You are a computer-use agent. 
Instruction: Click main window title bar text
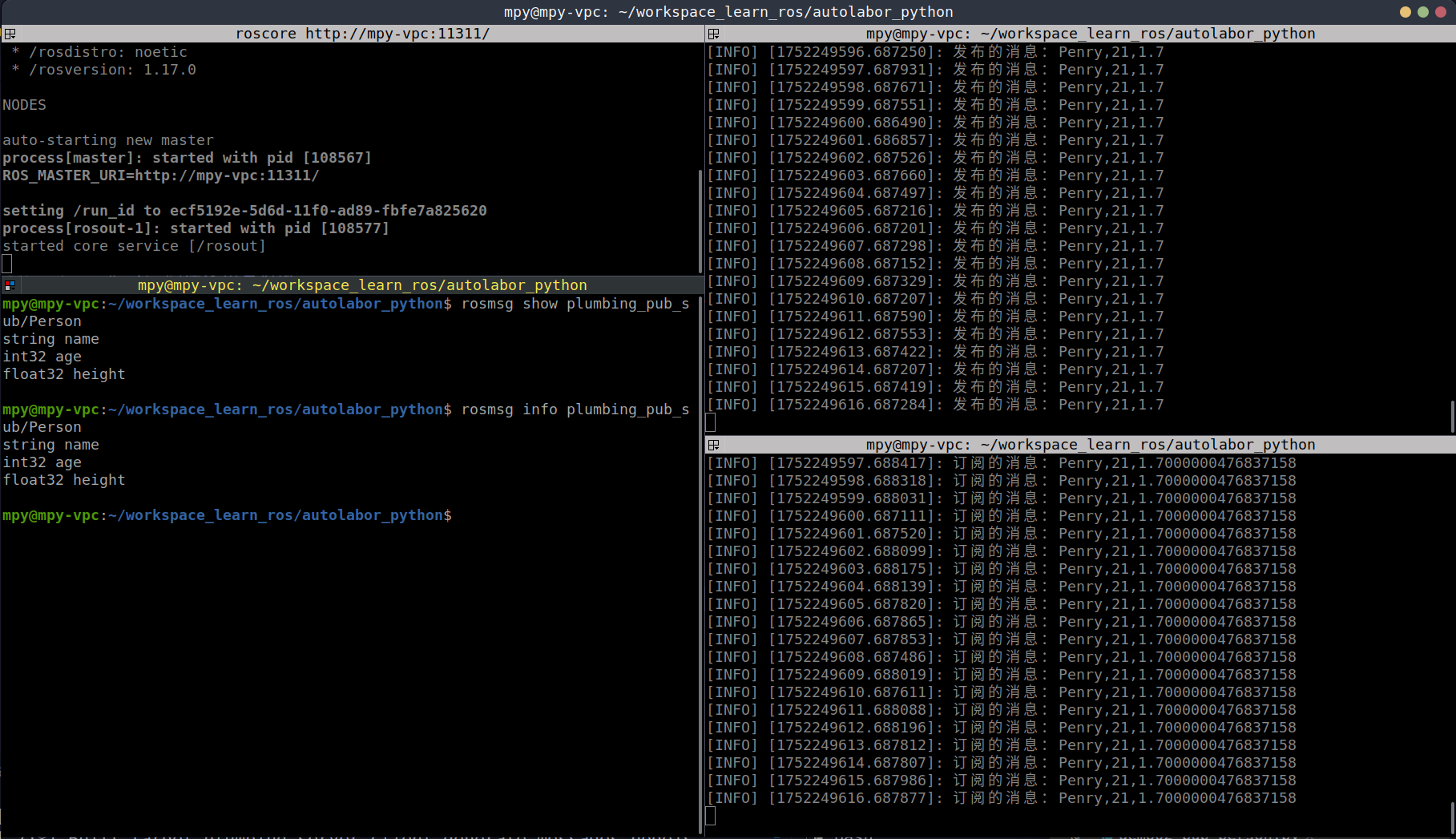pos(728,12)
